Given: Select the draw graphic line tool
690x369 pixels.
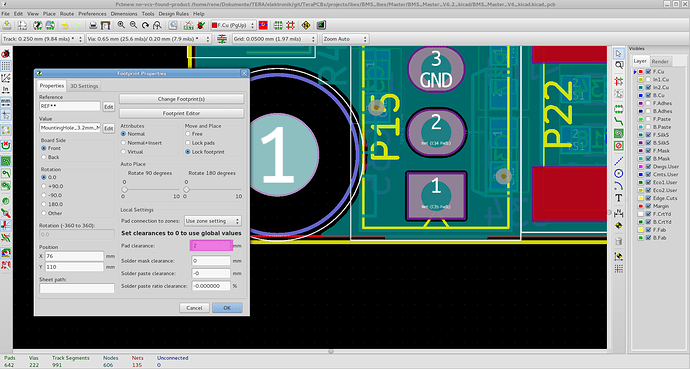Looking at the screenshot, I should tap(619, 161).
